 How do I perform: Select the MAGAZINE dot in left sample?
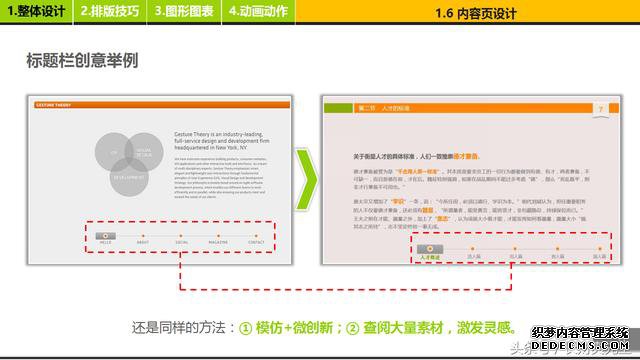[x=218, y=236]
